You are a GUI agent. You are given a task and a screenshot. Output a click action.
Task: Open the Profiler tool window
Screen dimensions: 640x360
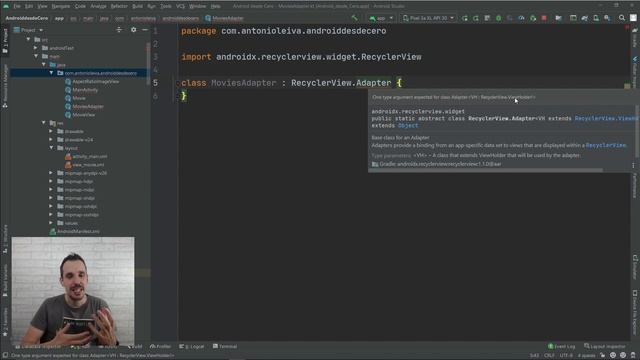click(160, 347)
